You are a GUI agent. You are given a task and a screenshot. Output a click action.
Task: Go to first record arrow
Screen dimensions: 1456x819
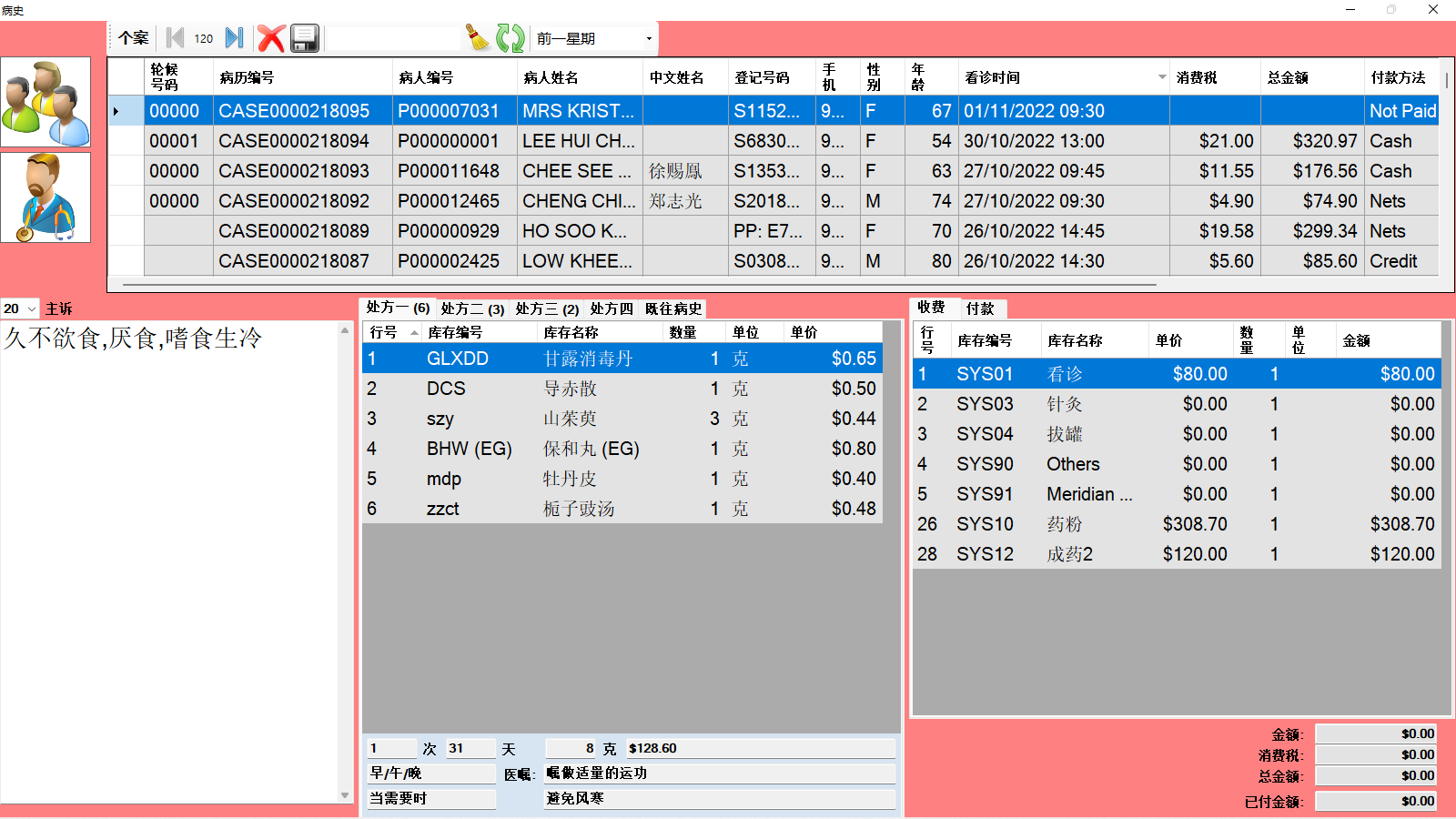click(x=176, y=38)
